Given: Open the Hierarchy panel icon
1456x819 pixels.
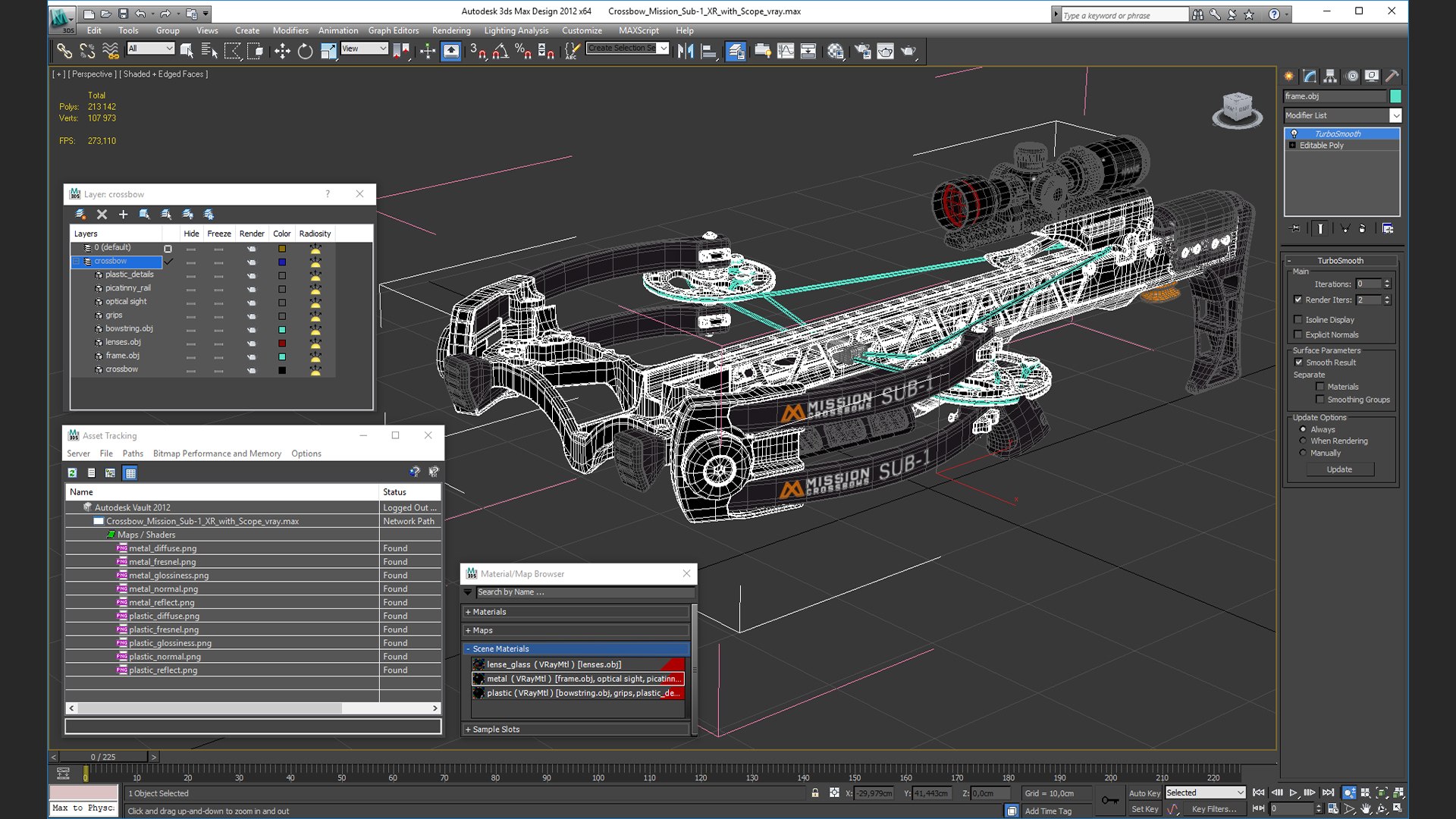Looking at the screenshot, I should (1330, 76).
